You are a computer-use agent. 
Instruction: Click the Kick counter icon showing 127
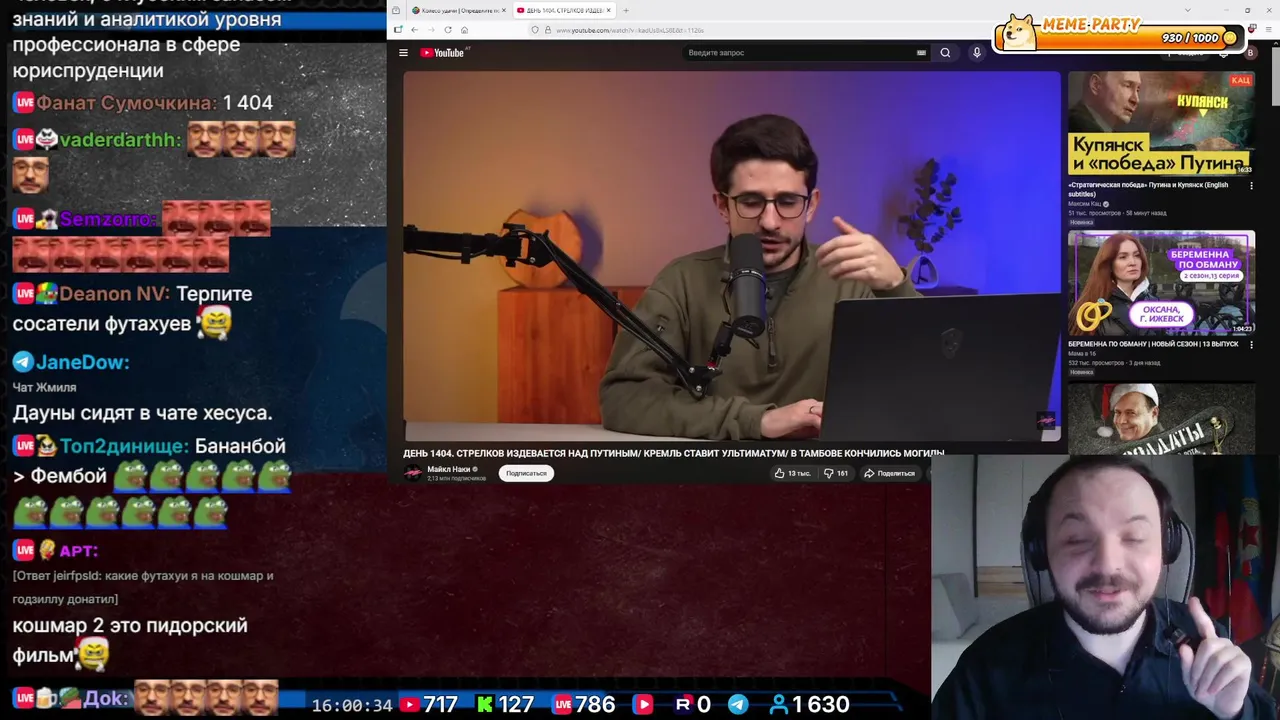click(x=485, y=705)
